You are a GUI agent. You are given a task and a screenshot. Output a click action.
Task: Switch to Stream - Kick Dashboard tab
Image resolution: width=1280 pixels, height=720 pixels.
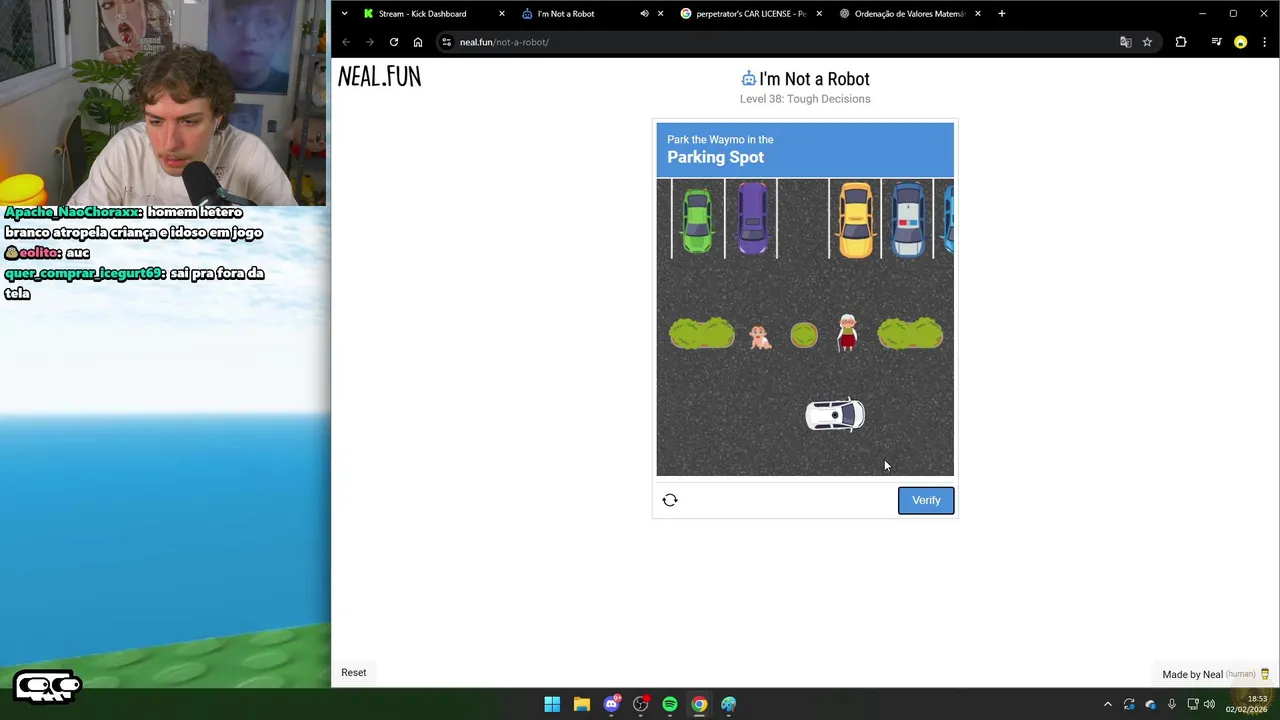pos(422,14)
